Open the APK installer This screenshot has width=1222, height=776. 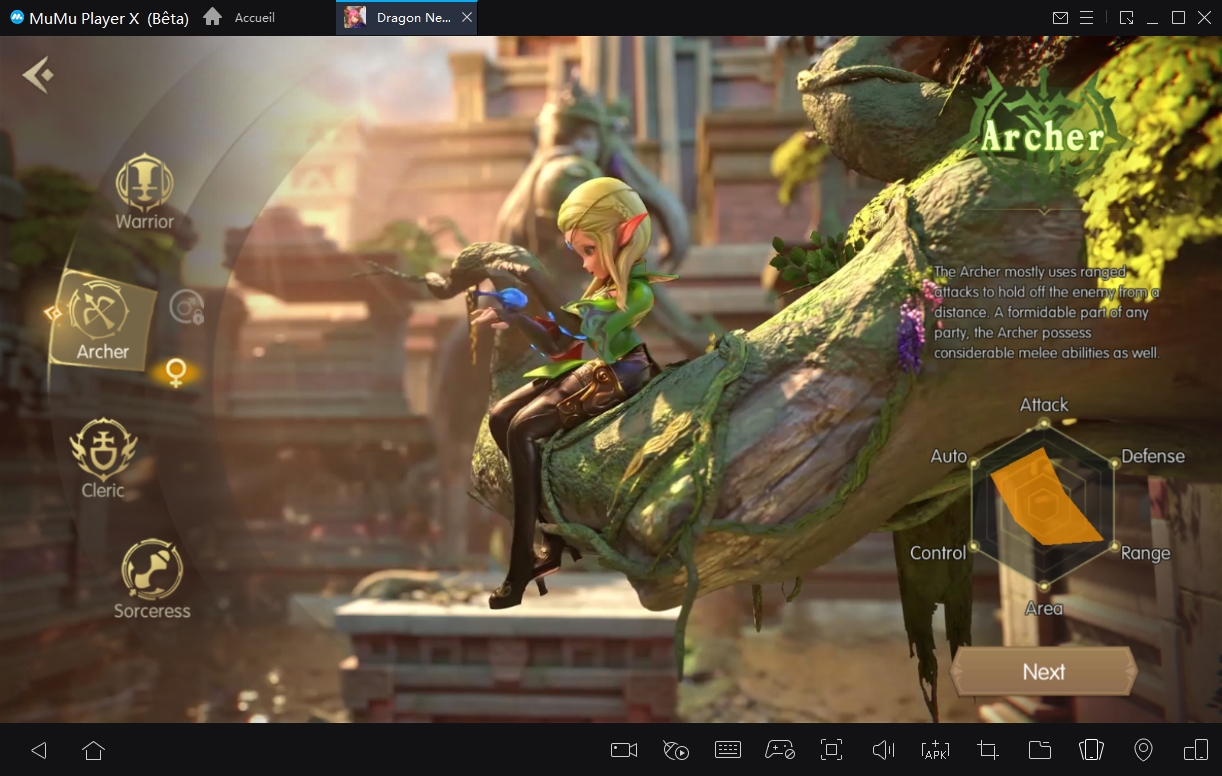[x=935, y=750]
